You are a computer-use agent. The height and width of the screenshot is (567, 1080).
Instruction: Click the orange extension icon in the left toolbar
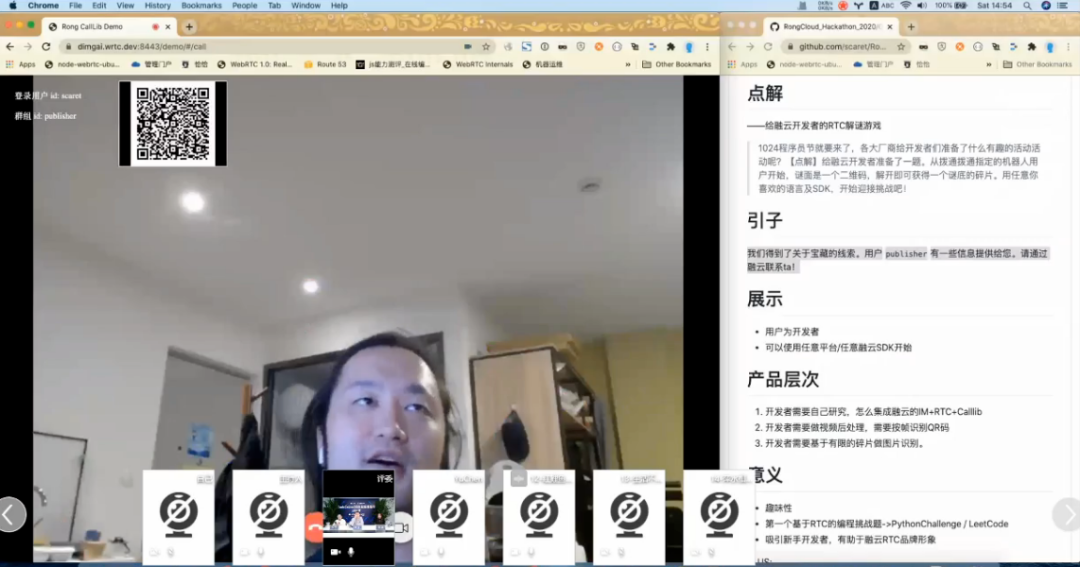599,47
